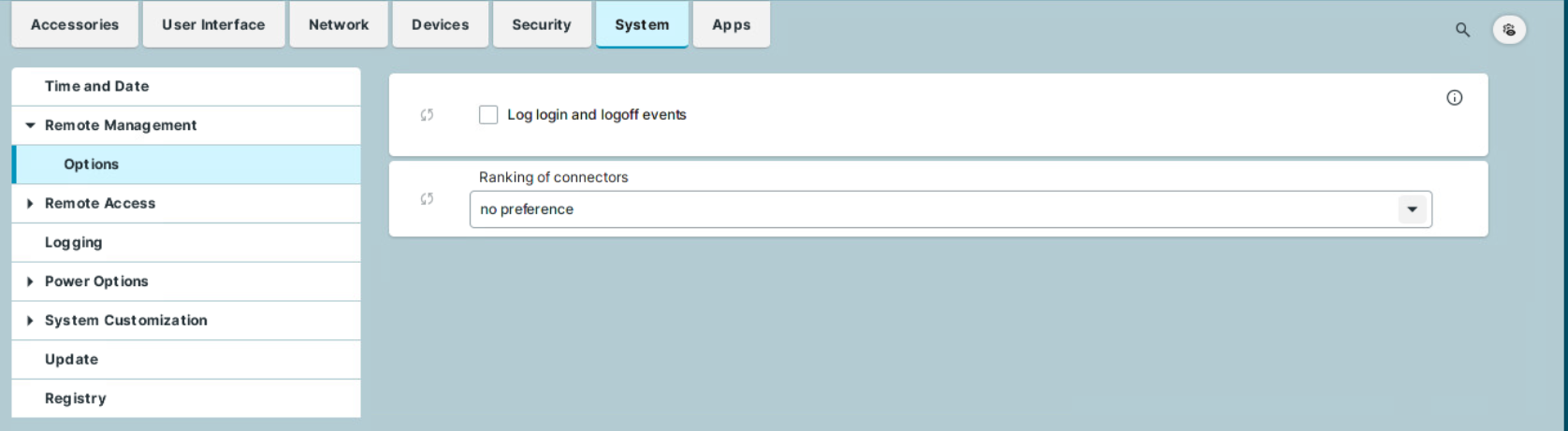
Task: Click the info icon in login events panel
Action: [x=1454, y=98]
